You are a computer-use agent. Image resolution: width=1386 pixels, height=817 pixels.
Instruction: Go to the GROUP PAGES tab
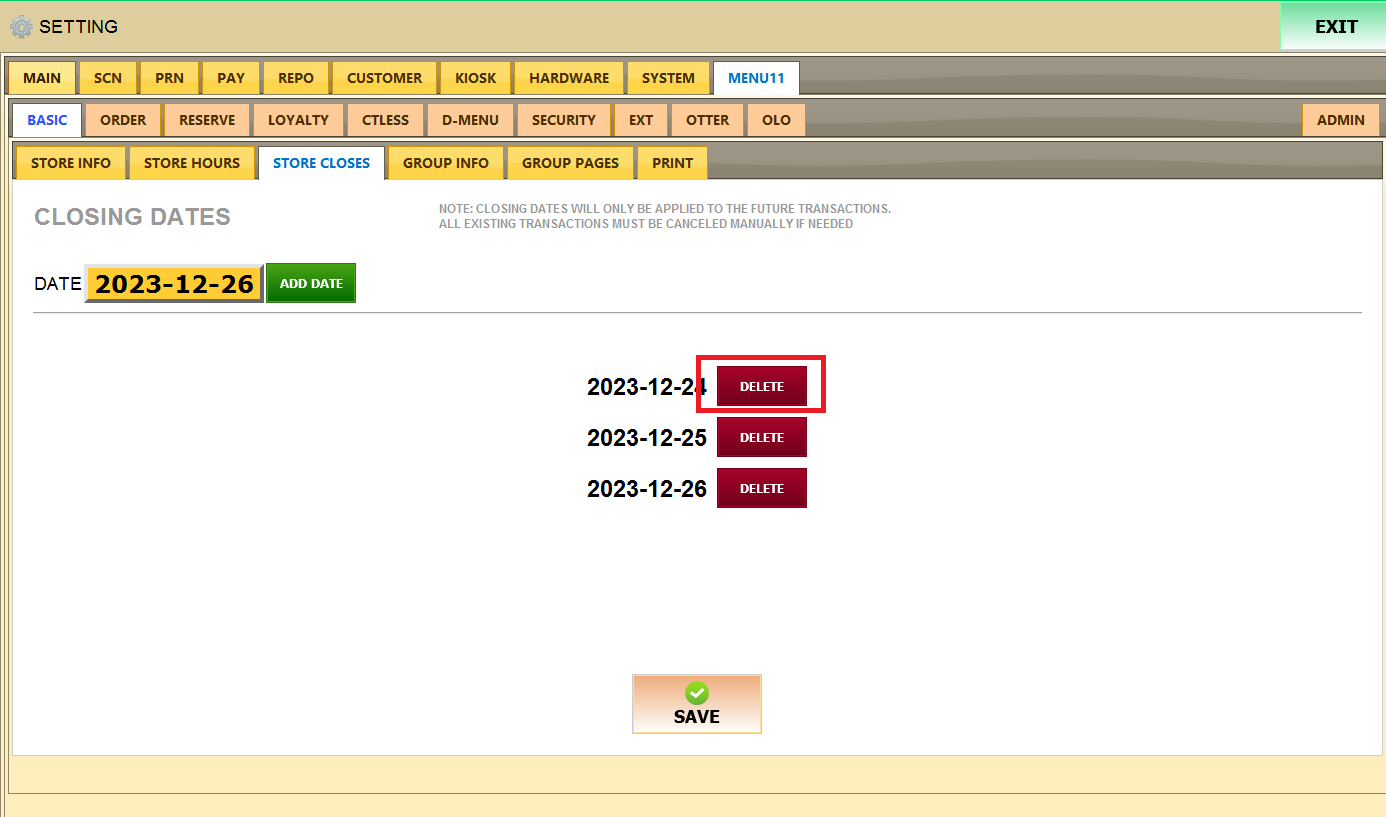pyautogui.click(x=570, y=163)
